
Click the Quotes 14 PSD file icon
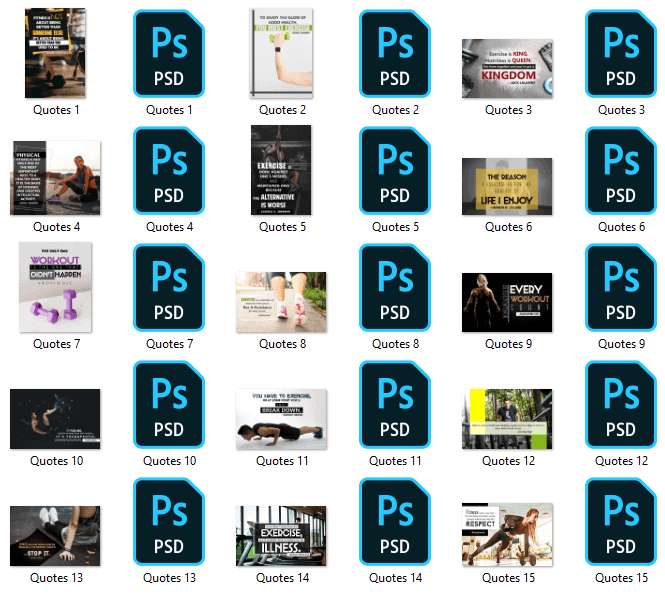(x=395, y=521)
